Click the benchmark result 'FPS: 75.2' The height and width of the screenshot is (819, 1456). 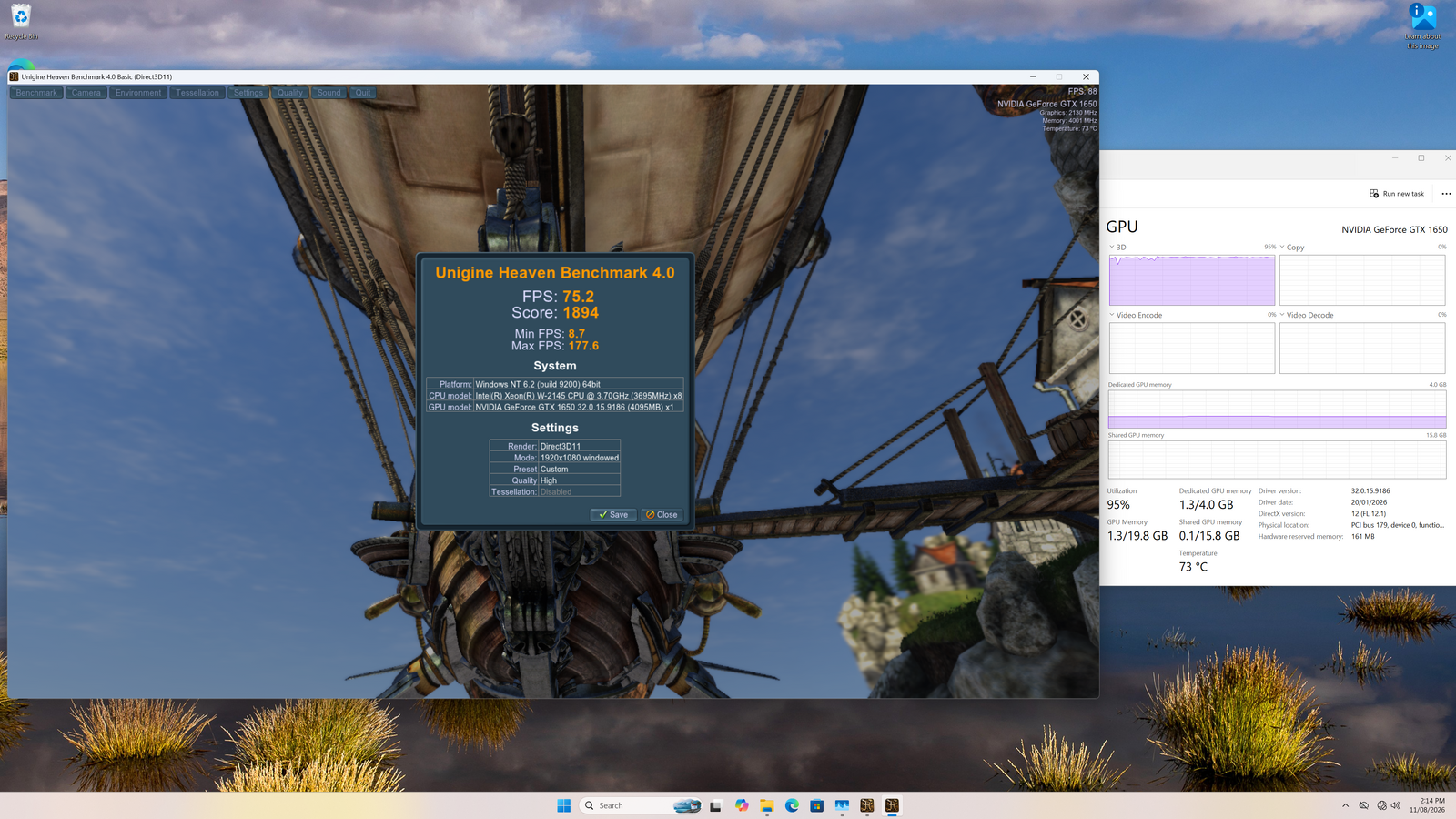(558, 297)
